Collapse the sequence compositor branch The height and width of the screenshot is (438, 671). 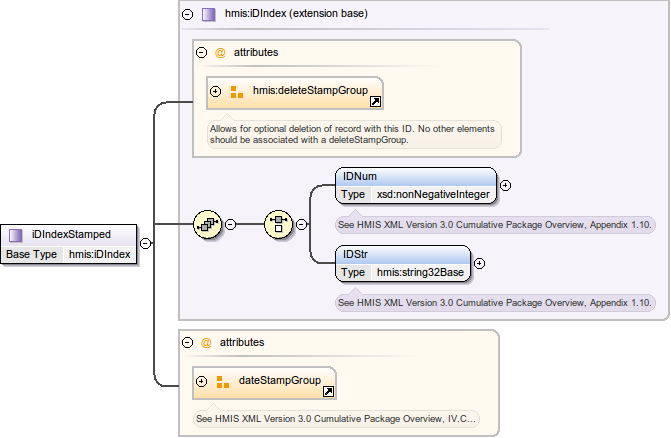click(230, 224)
